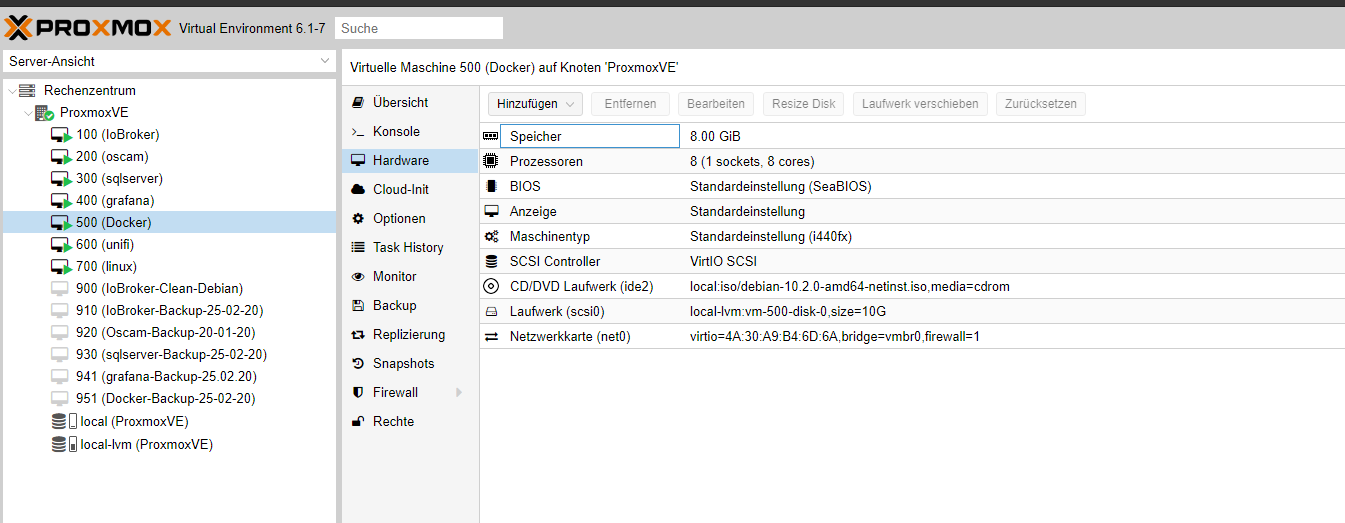Click the monitor icon beside Anzeige
The image size is (1345, 523).
491,212
